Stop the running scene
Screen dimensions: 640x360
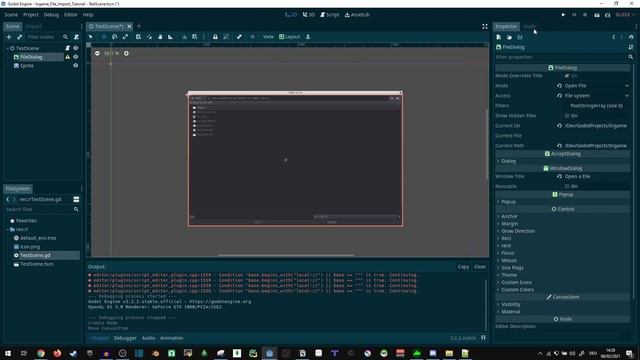(585, 15)
